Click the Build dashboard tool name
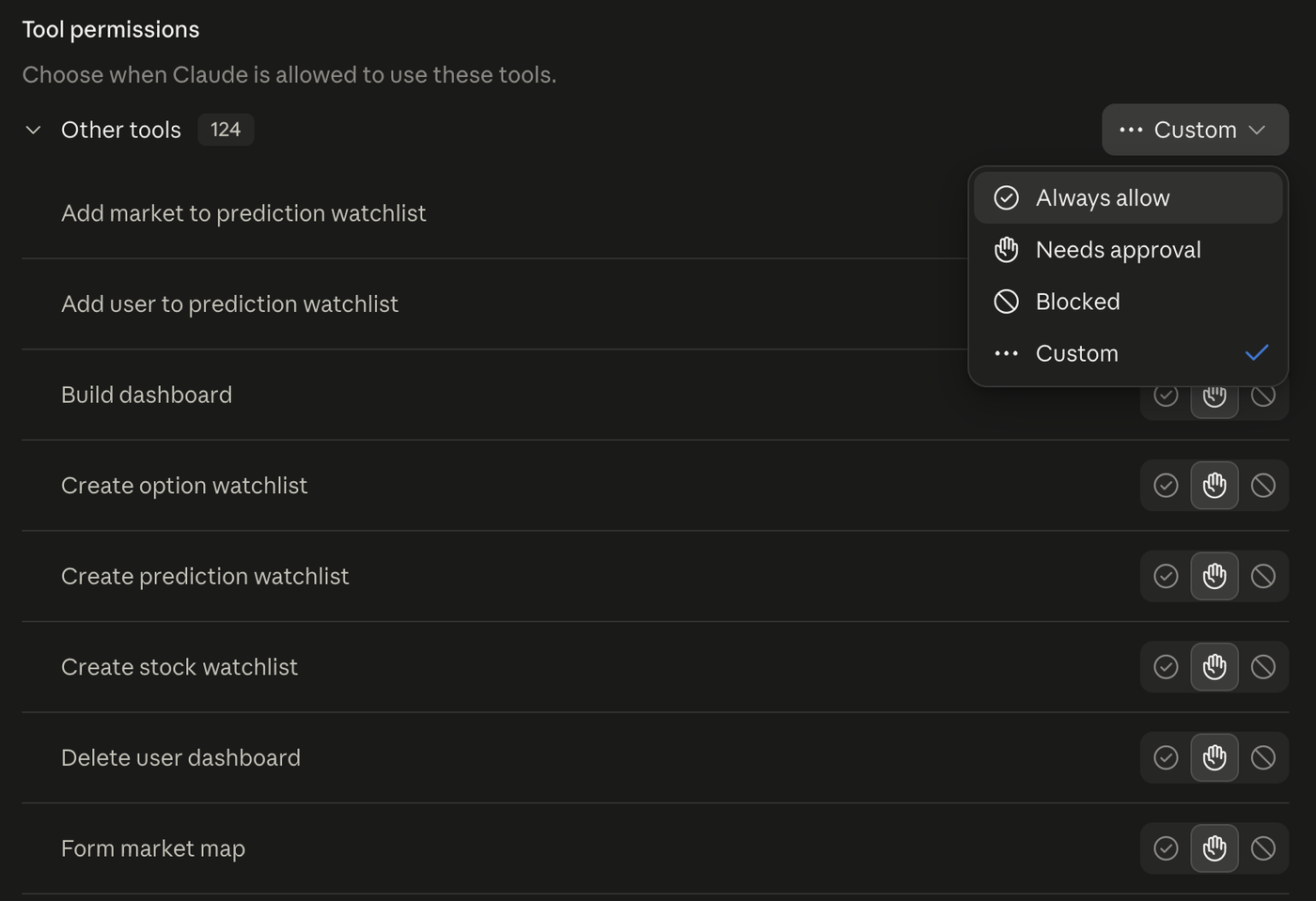 point(147,395)
